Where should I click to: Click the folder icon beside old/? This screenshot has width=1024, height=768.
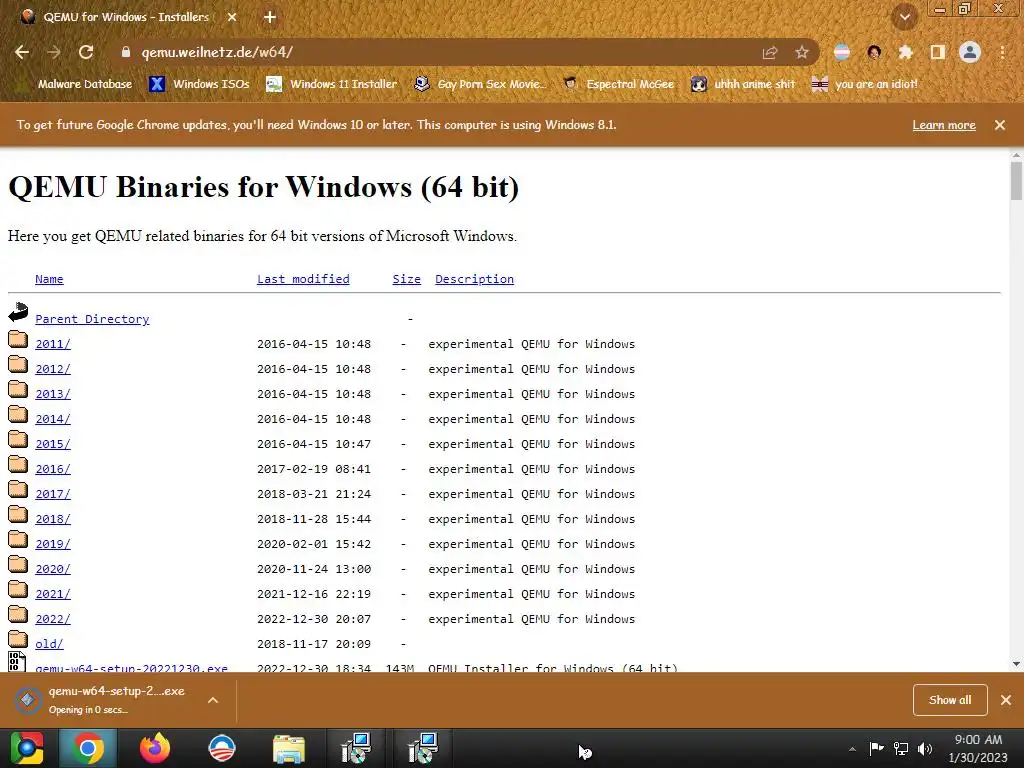coord(18,639)
